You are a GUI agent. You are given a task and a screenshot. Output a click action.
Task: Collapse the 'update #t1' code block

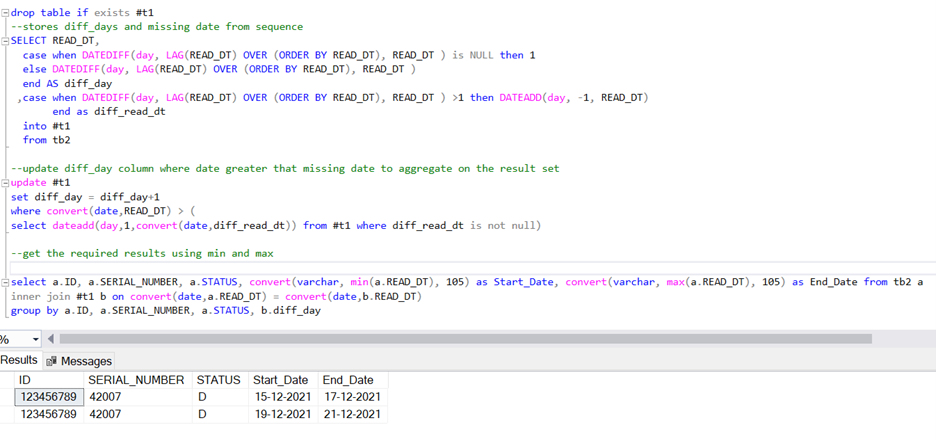point(5,183)
